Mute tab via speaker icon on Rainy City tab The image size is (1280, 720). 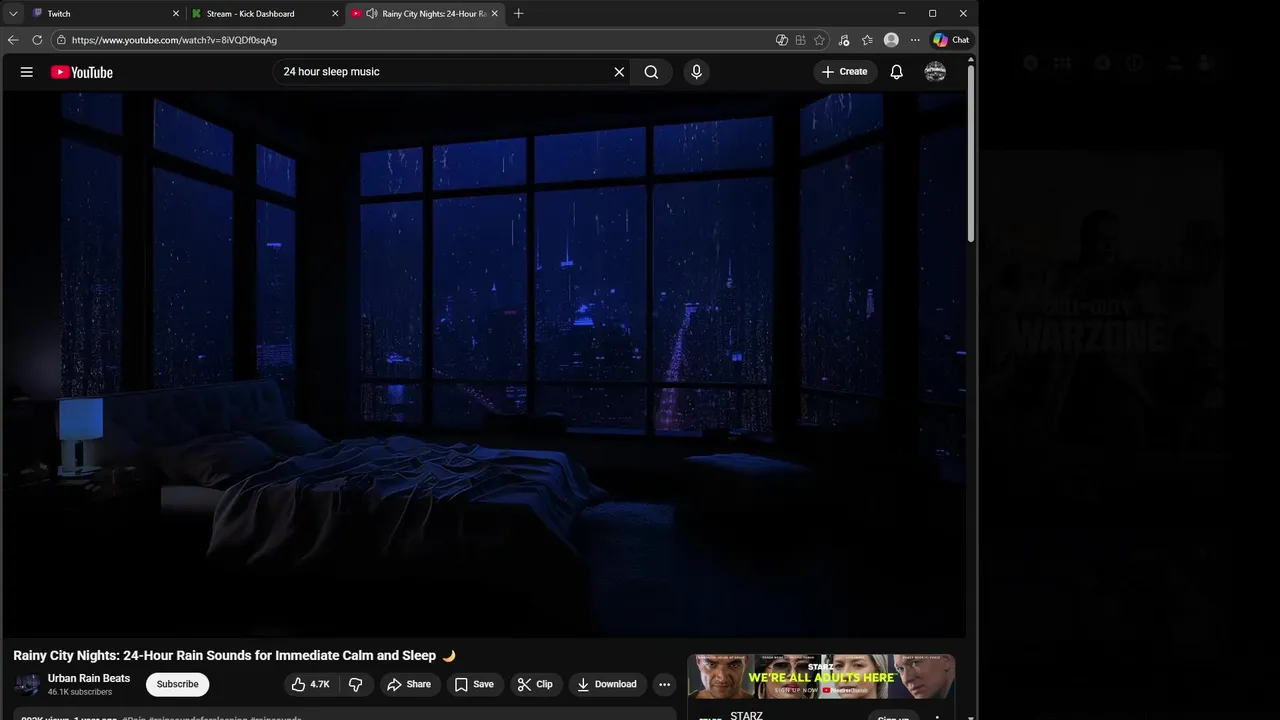[x=372, y=14]
